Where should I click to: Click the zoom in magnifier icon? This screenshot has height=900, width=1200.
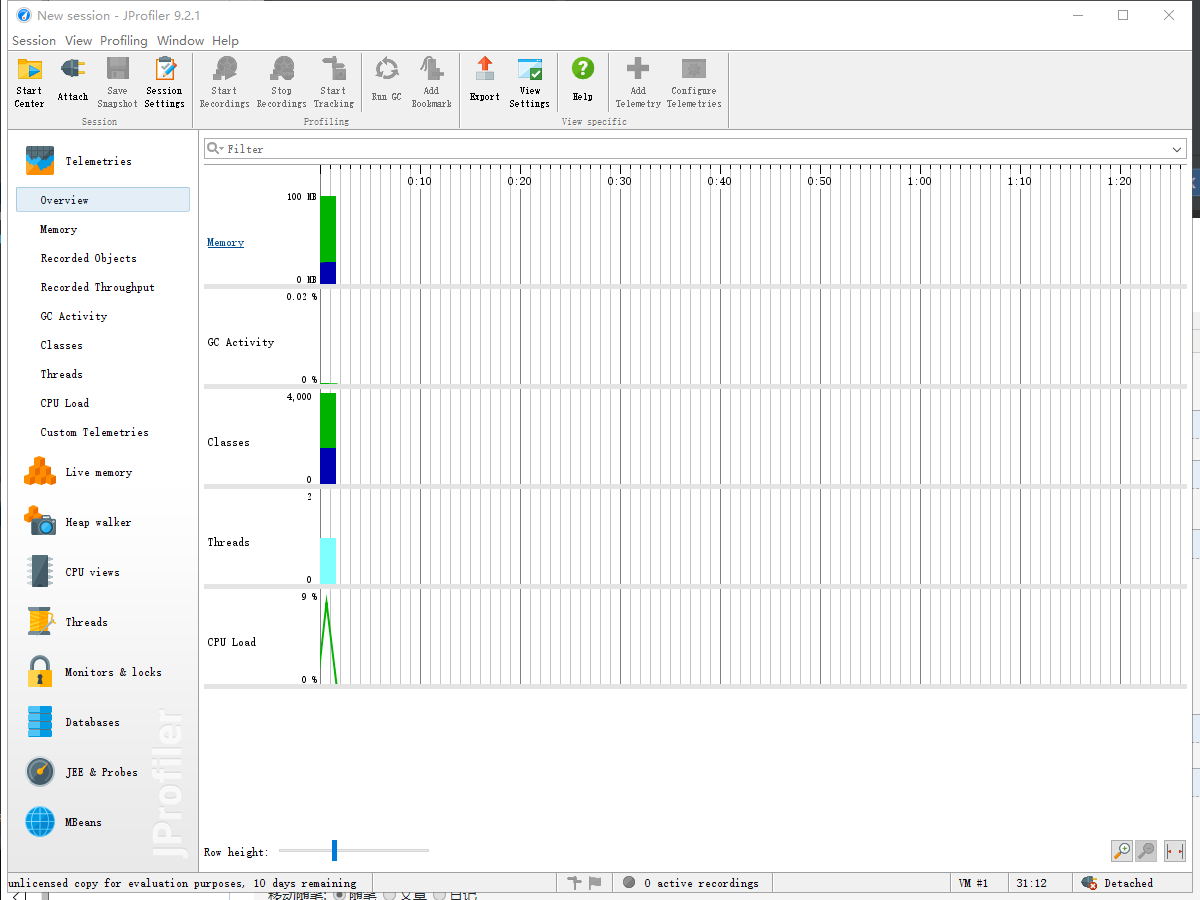click(x=1122, y=851)
